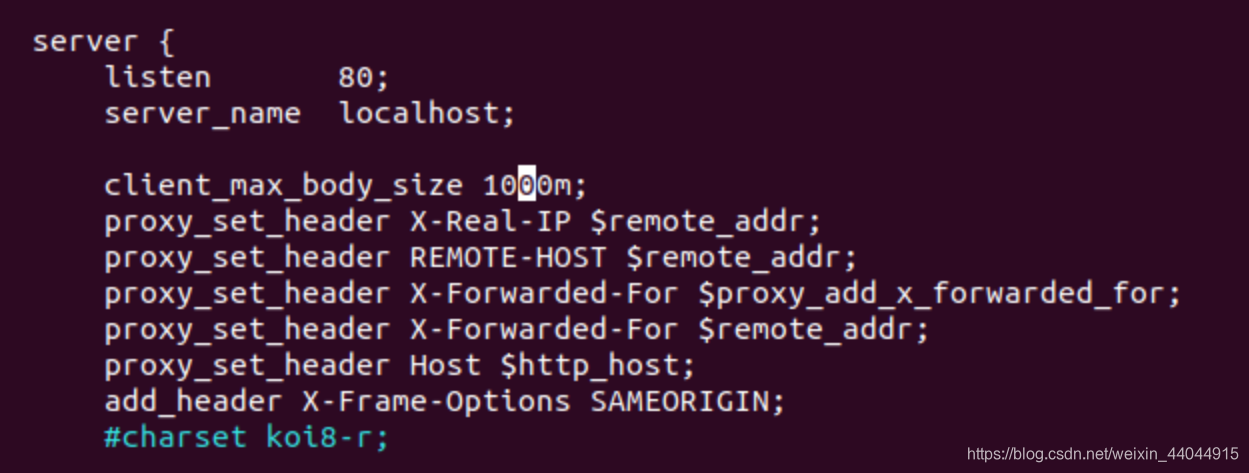Click "X-Real-IP" header name

[x=490, y=221]
